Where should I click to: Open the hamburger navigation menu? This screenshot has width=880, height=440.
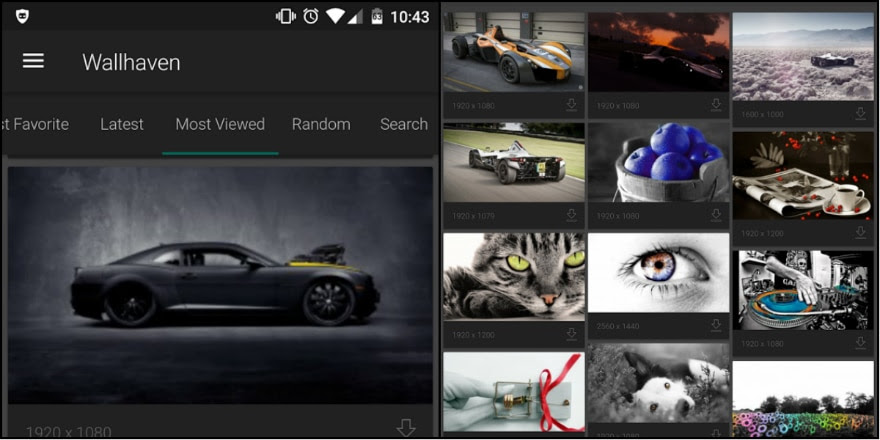33,61
